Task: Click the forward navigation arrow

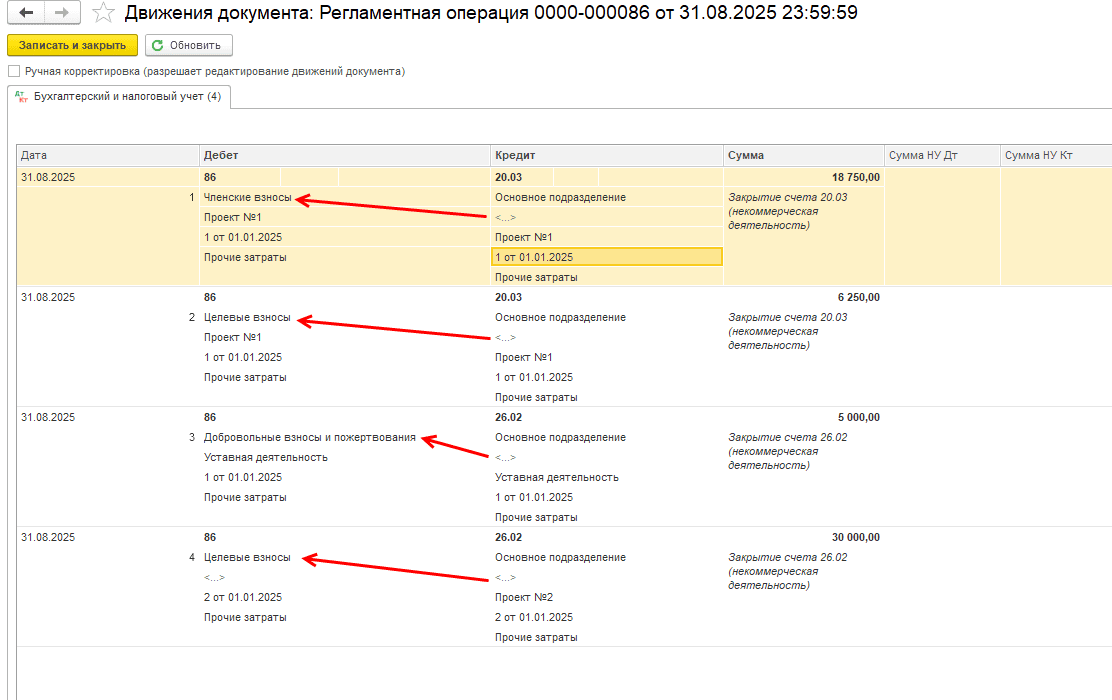Action: [62, 13]
